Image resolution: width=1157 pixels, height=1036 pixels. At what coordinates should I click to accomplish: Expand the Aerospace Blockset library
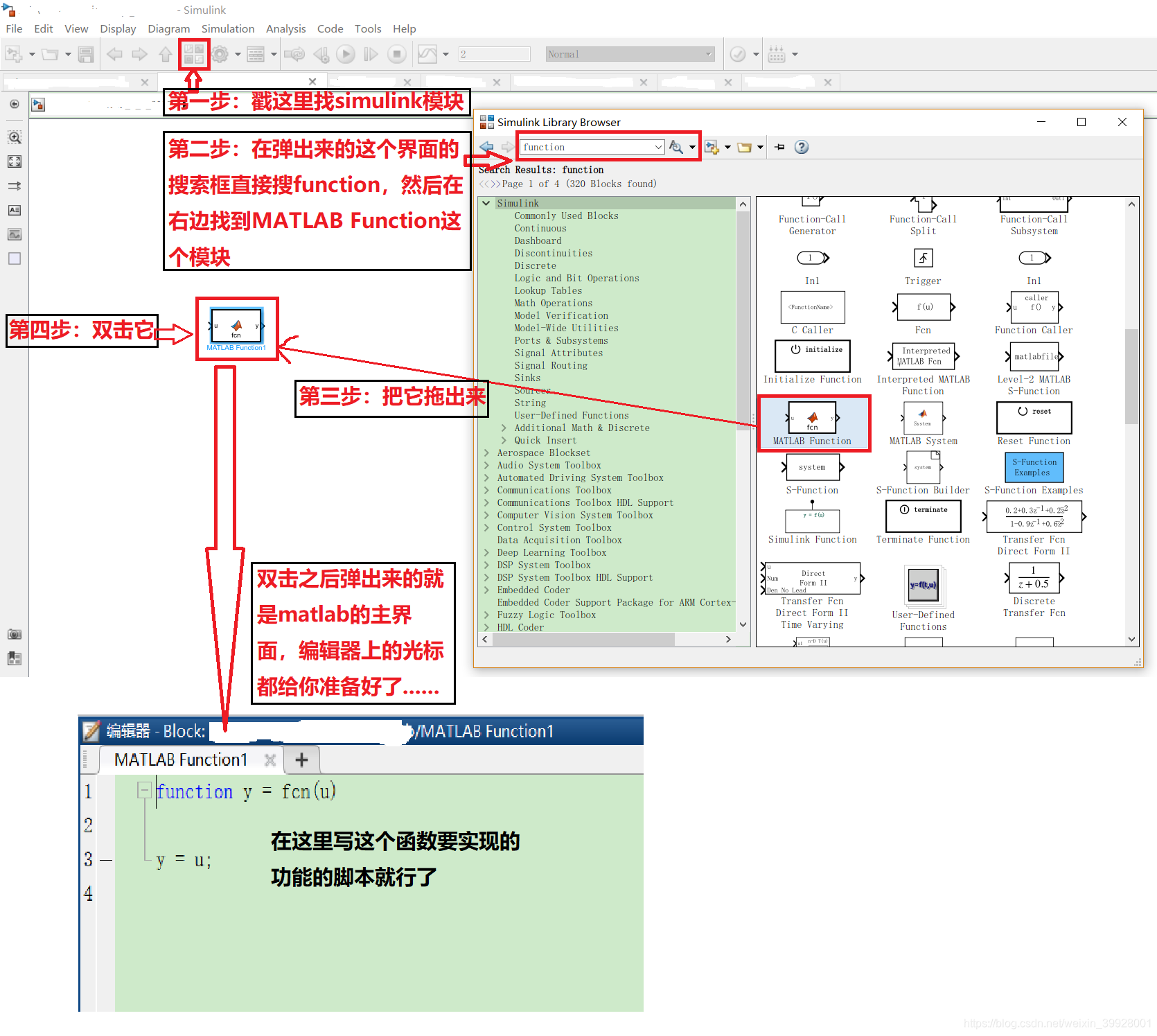(486, 453)
